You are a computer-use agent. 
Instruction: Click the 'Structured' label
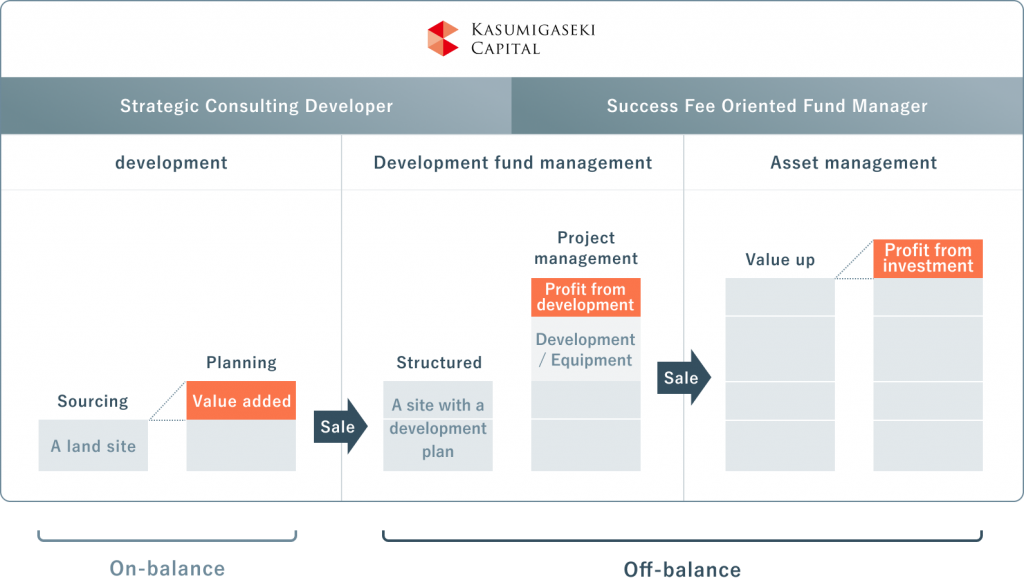click(x=439, y=362)
